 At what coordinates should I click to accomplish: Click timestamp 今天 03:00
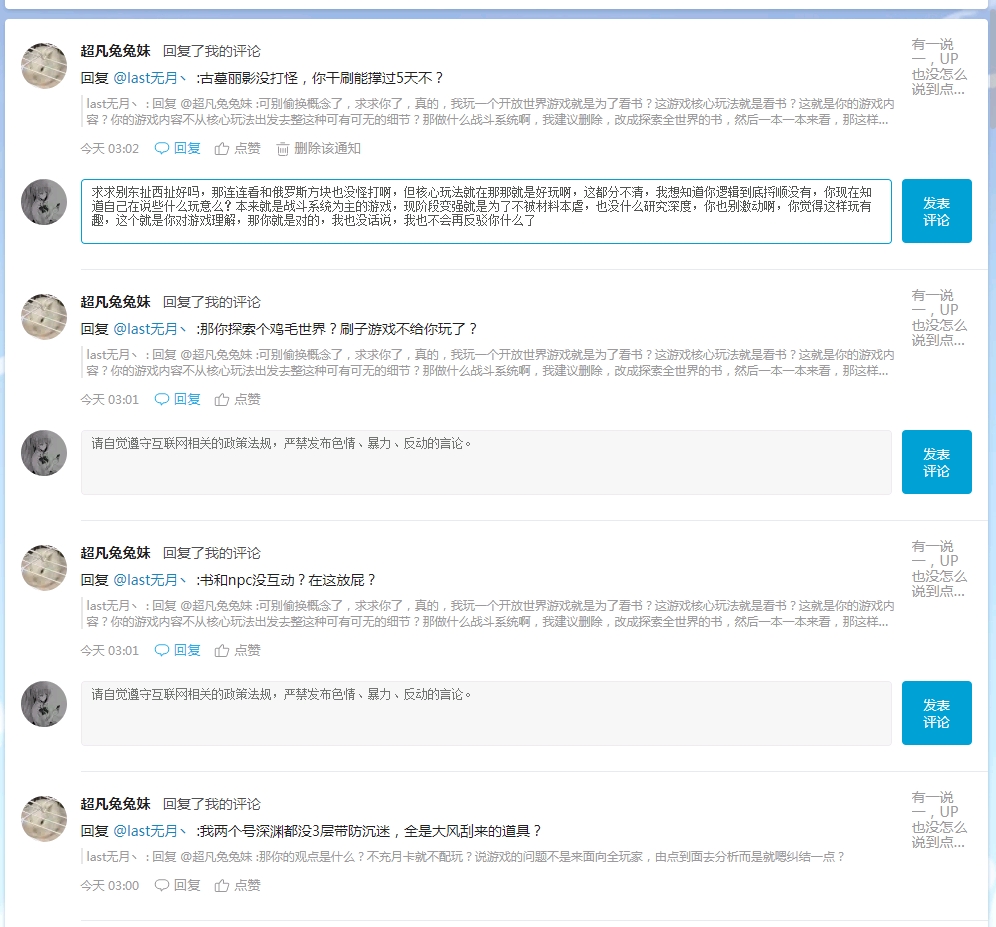109,886
